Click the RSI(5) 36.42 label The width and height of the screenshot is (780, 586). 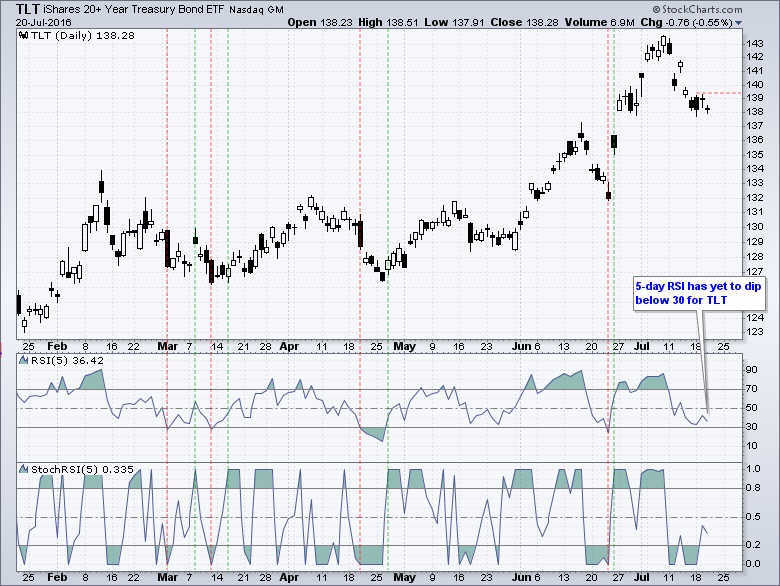point(67,360)
